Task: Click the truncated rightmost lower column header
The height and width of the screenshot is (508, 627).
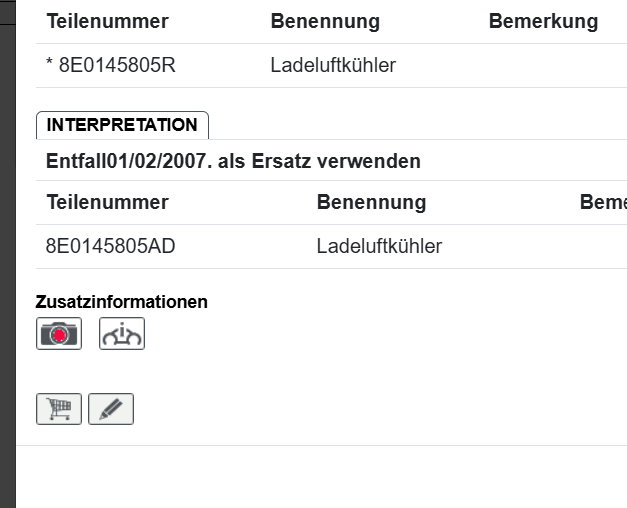Action: 603,202
